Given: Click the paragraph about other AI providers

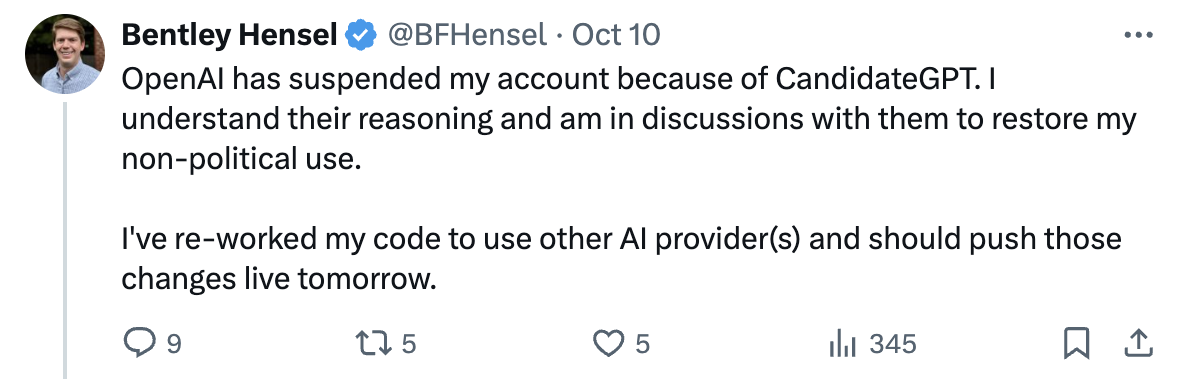Looking at the screenshot, I should coord(621,258).
